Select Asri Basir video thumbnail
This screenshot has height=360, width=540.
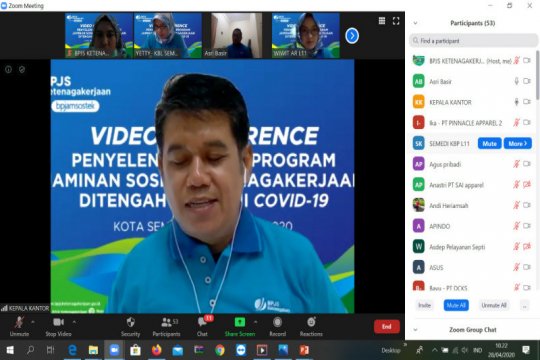(237, 35)
